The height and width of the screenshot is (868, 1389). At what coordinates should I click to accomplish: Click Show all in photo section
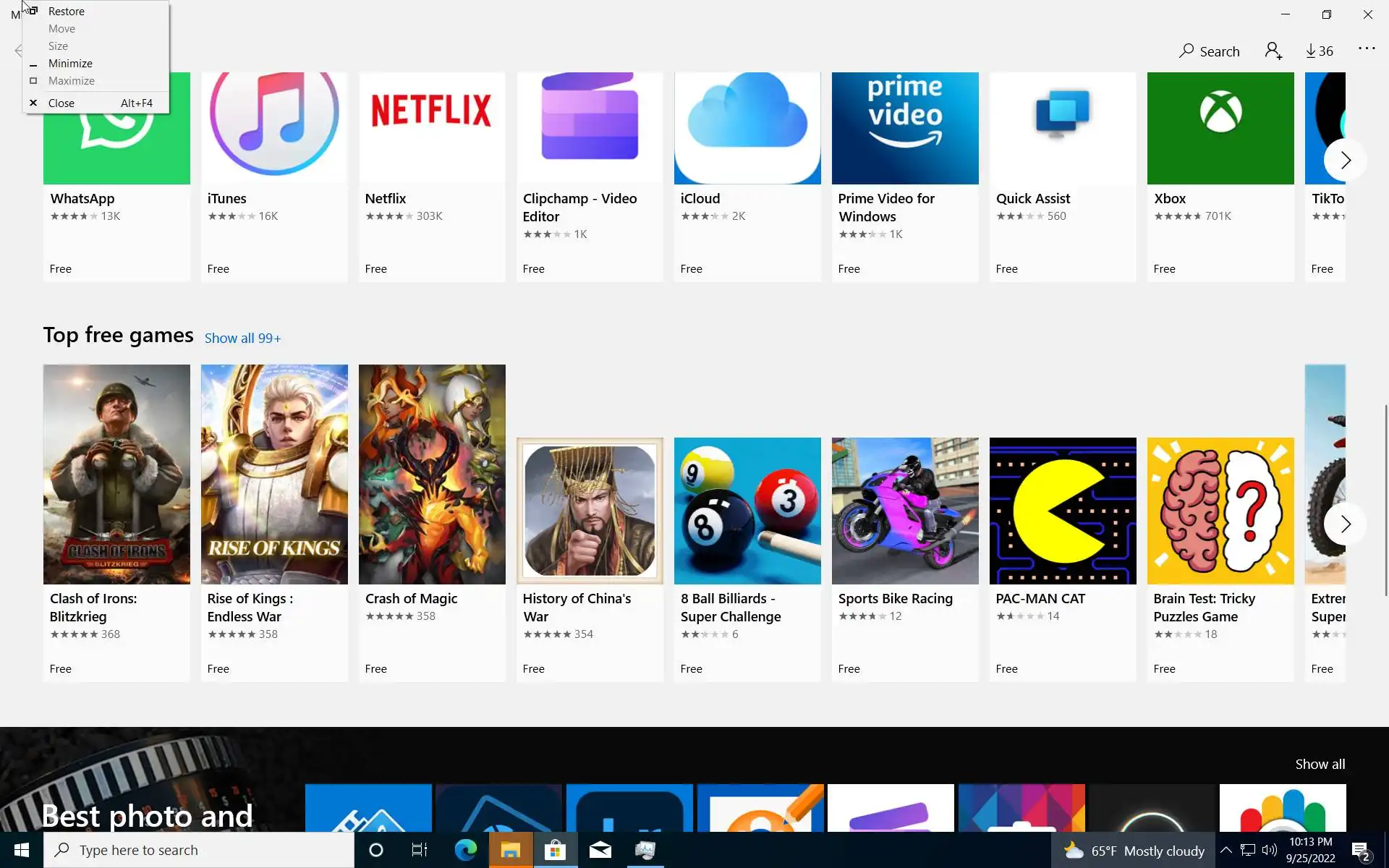[x=1320, y=764]
